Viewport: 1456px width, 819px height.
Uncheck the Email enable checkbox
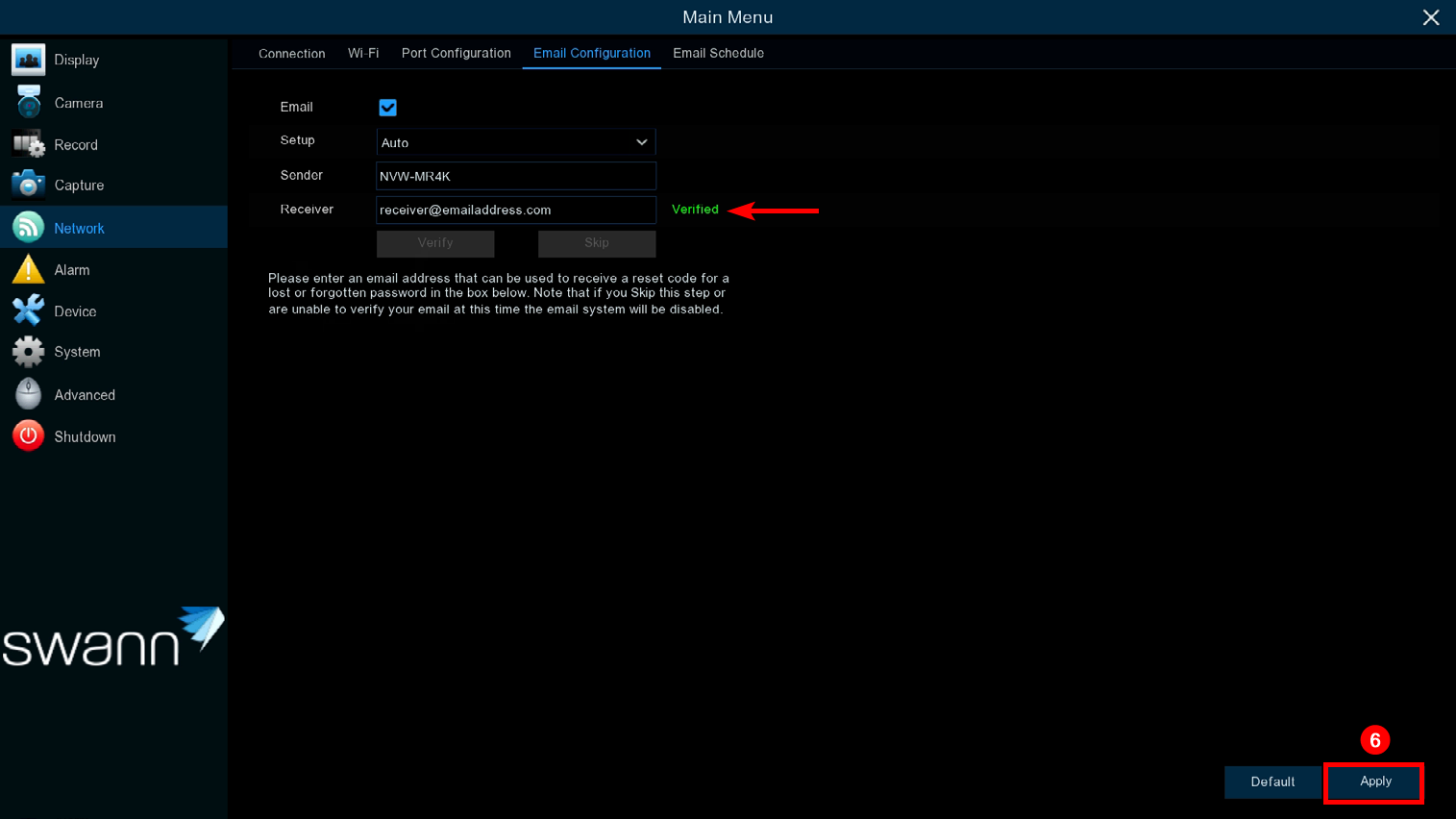click(x=387, y=108)
